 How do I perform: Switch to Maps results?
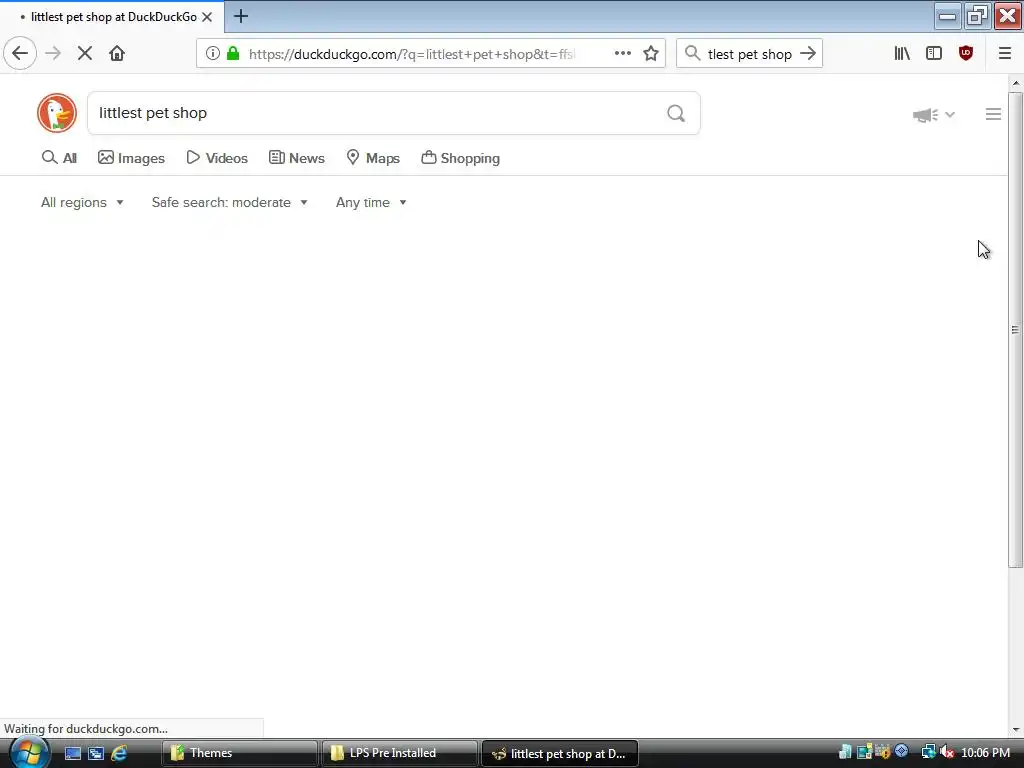[373, 158]
